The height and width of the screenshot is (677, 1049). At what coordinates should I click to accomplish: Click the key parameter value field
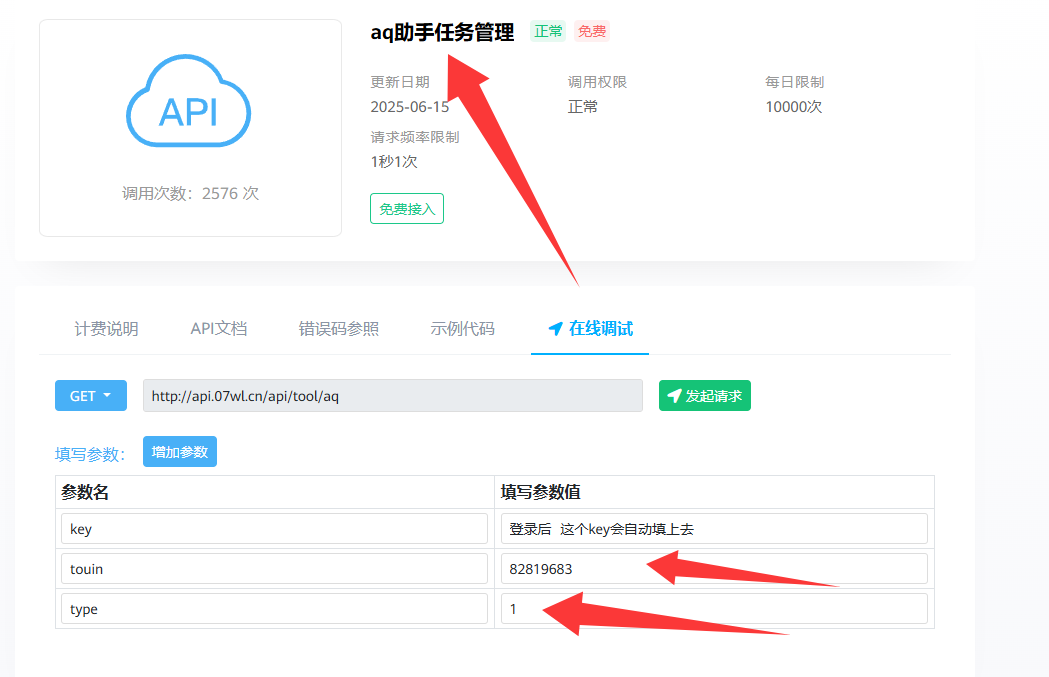point(714,529)
